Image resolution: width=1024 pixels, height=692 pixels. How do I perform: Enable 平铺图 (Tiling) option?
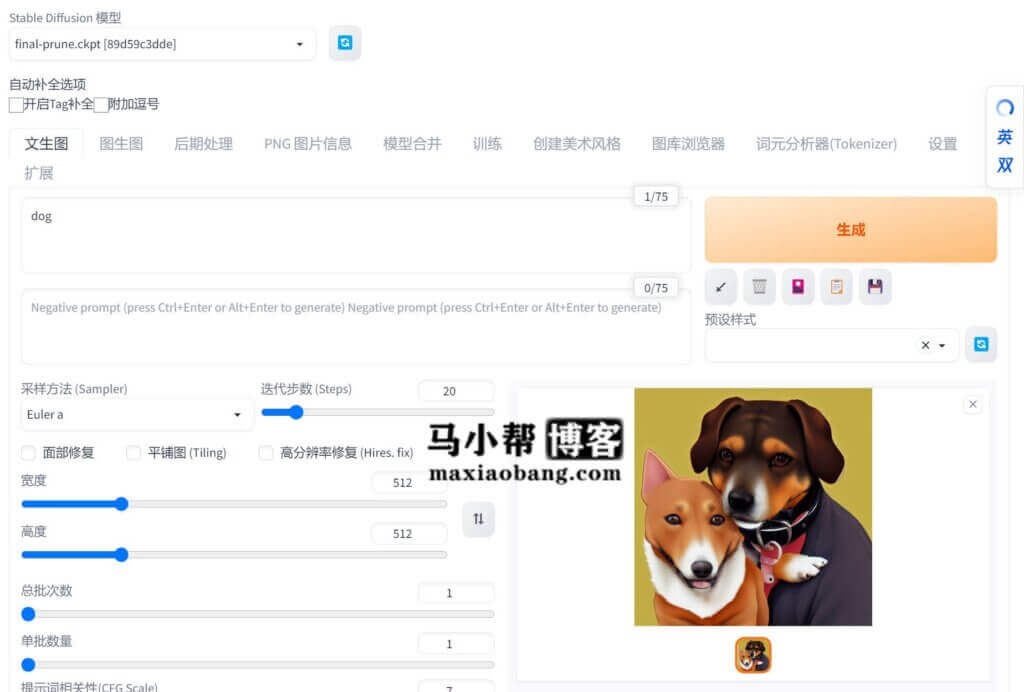[133, 453]
